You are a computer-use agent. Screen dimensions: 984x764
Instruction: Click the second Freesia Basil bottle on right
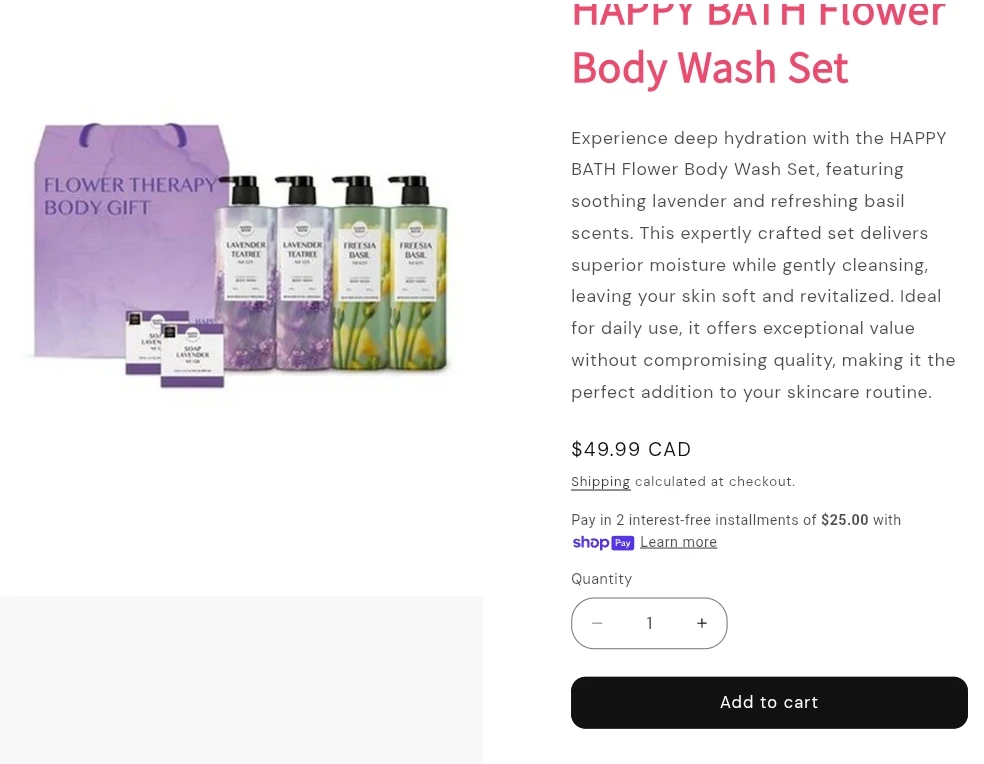(417, 273)
